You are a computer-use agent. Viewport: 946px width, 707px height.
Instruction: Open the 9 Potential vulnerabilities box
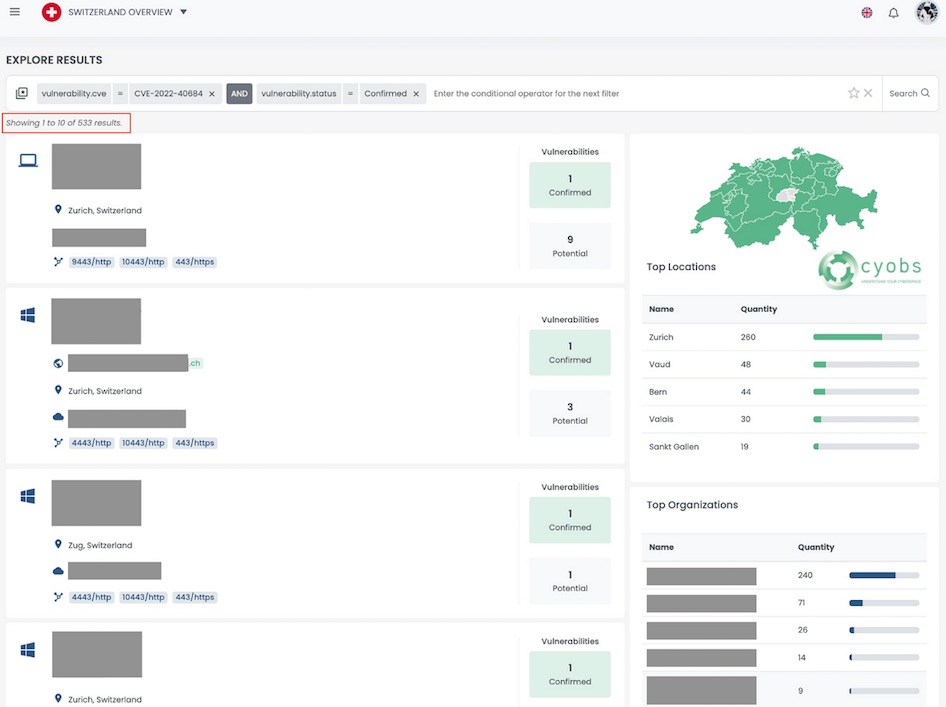570,246
